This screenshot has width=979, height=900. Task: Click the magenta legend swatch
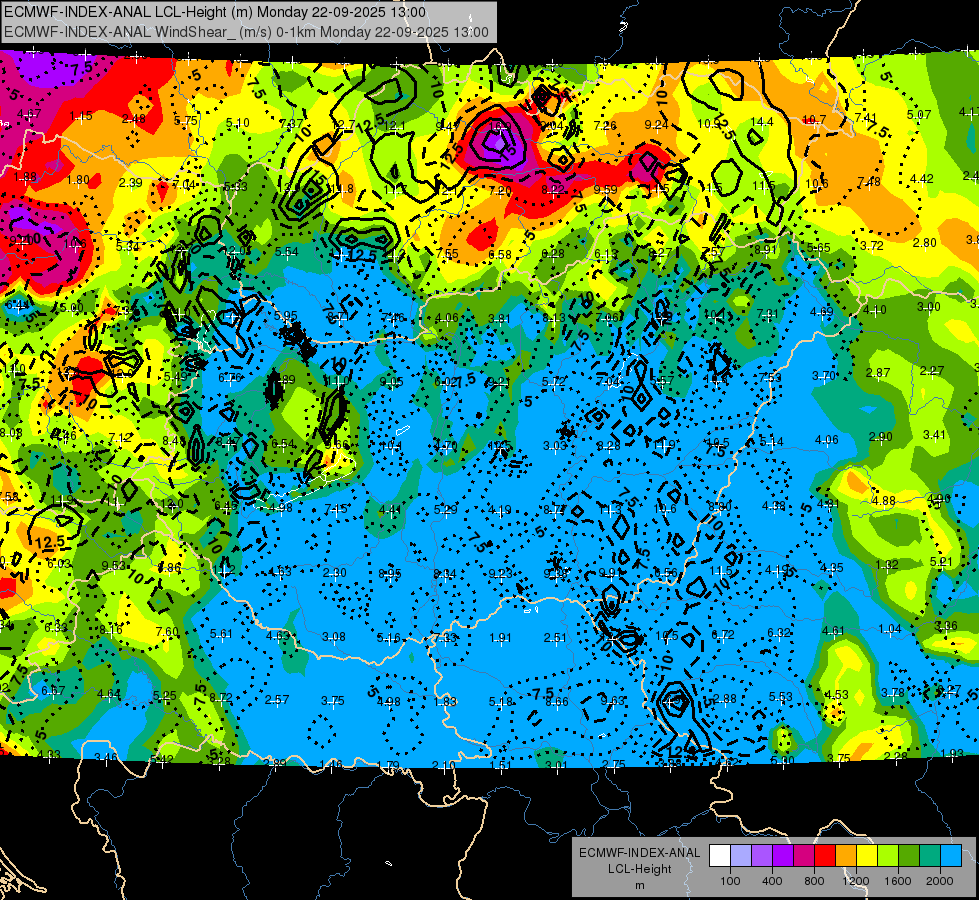pyautogui.click(x=804, y=856)
